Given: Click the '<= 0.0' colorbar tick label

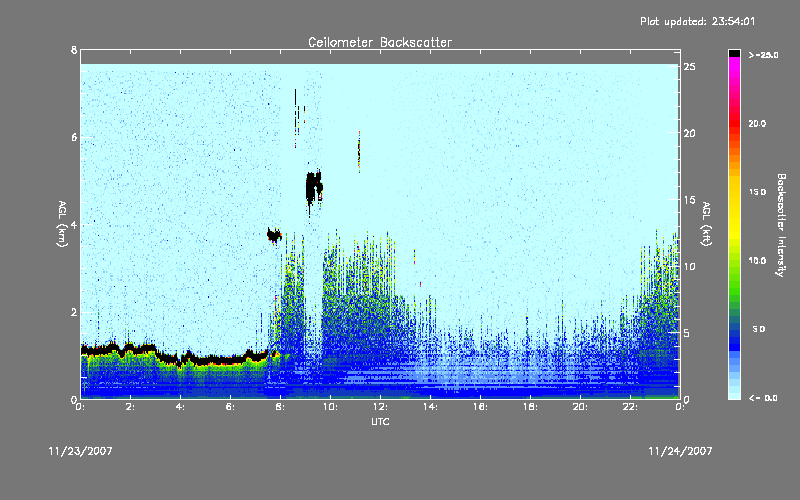Looking at the screenshot, I should [x=763, y=398].
